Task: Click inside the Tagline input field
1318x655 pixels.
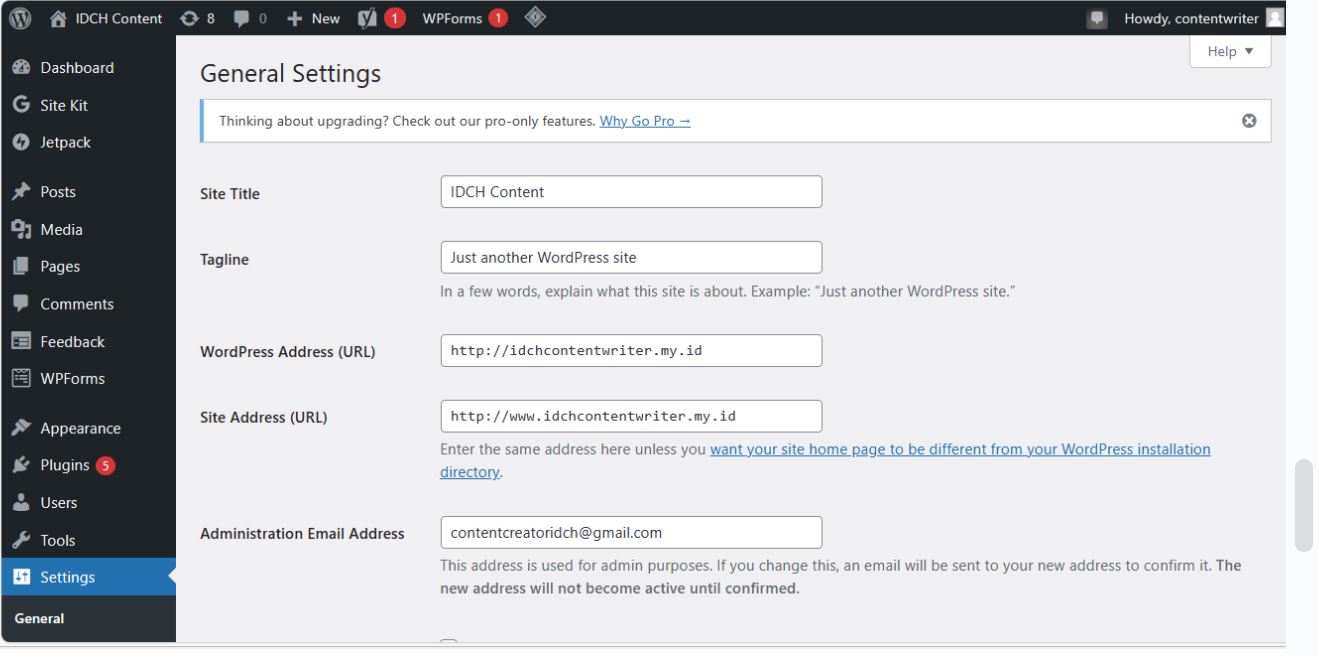Action: coord(631,258)
